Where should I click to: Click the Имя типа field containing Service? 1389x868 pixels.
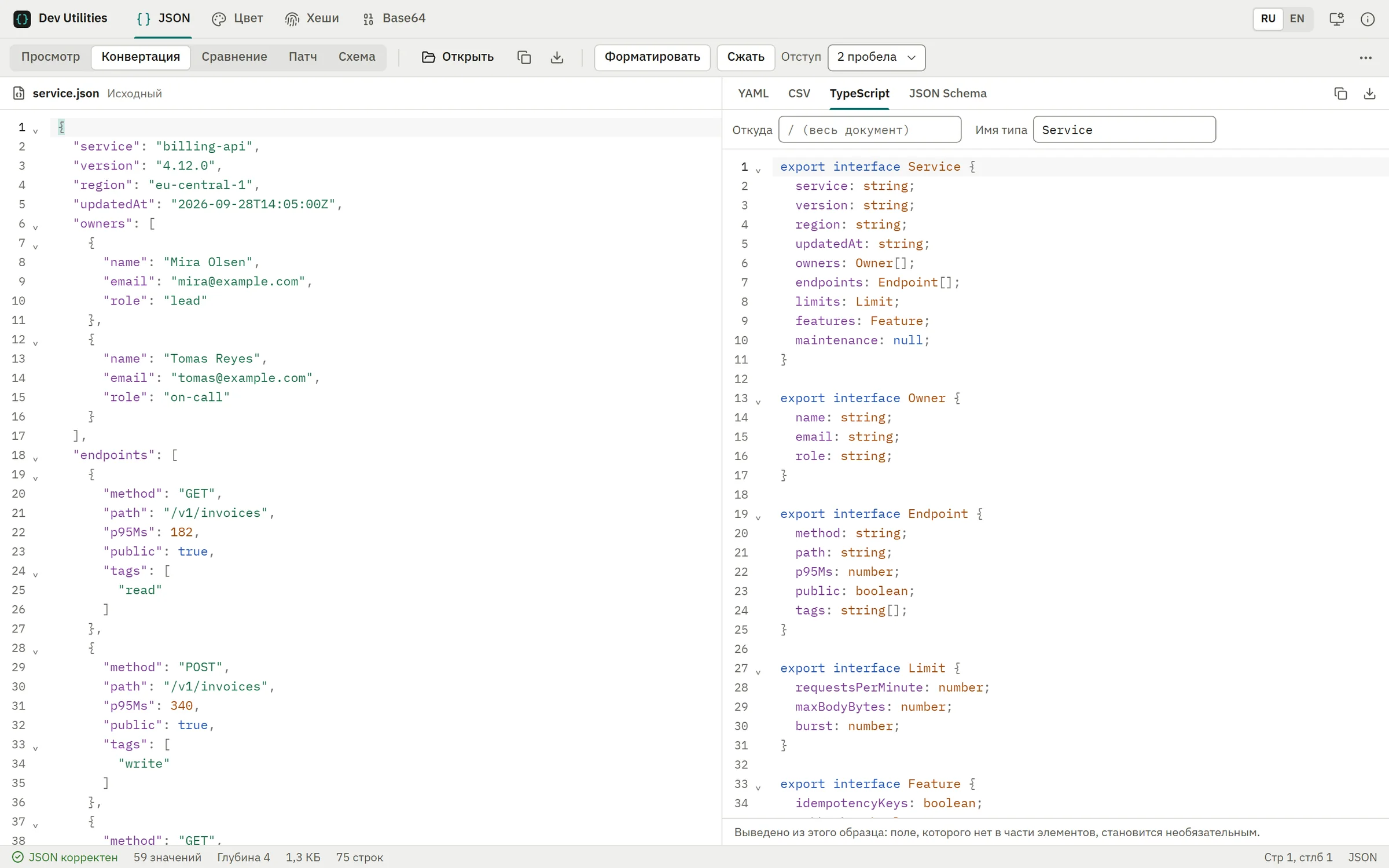(1124, 130)
